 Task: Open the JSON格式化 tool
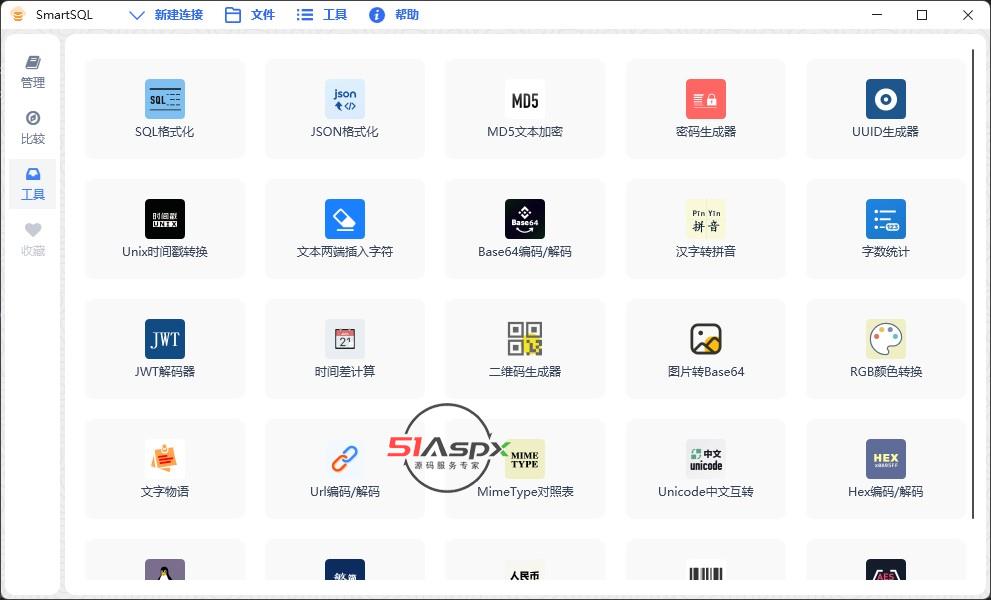[x=344, y=109]
